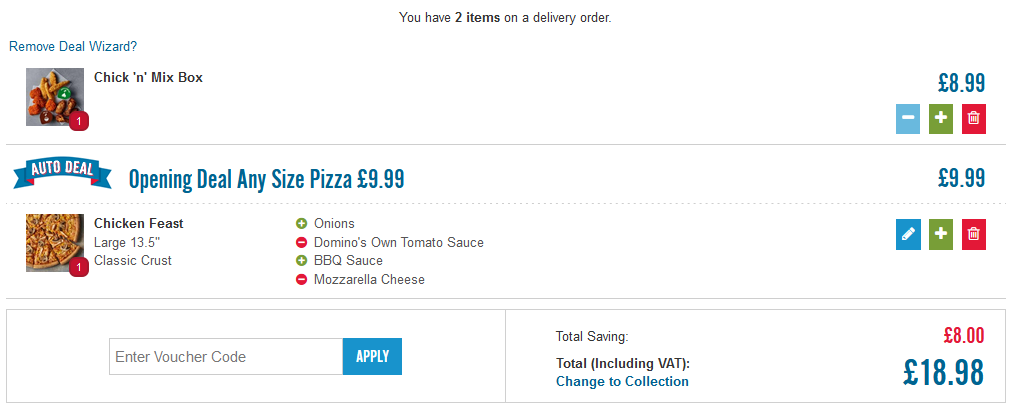Click the Auto Deal ribbon badge

63,171
